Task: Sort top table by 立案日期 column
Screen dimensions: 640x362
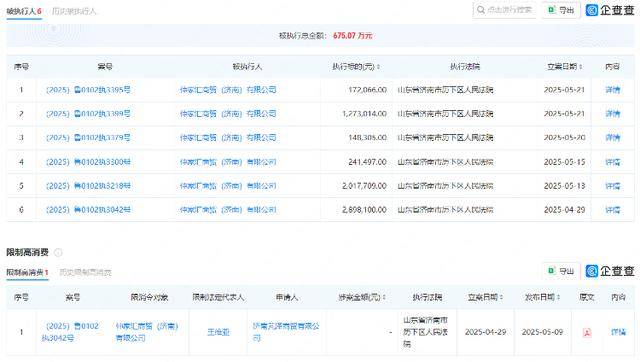Action: click(x=580, y=67)
